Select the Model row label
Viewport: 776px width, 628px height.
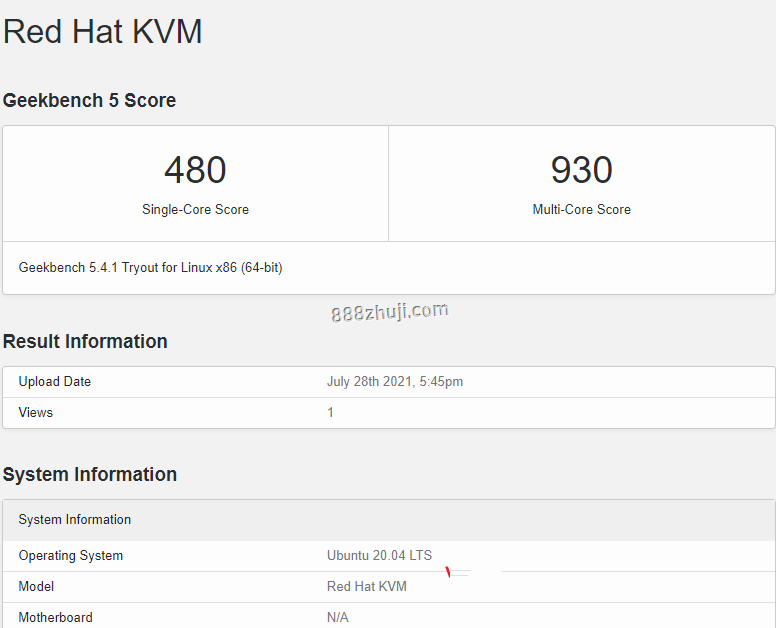click(x=36, y=586)
